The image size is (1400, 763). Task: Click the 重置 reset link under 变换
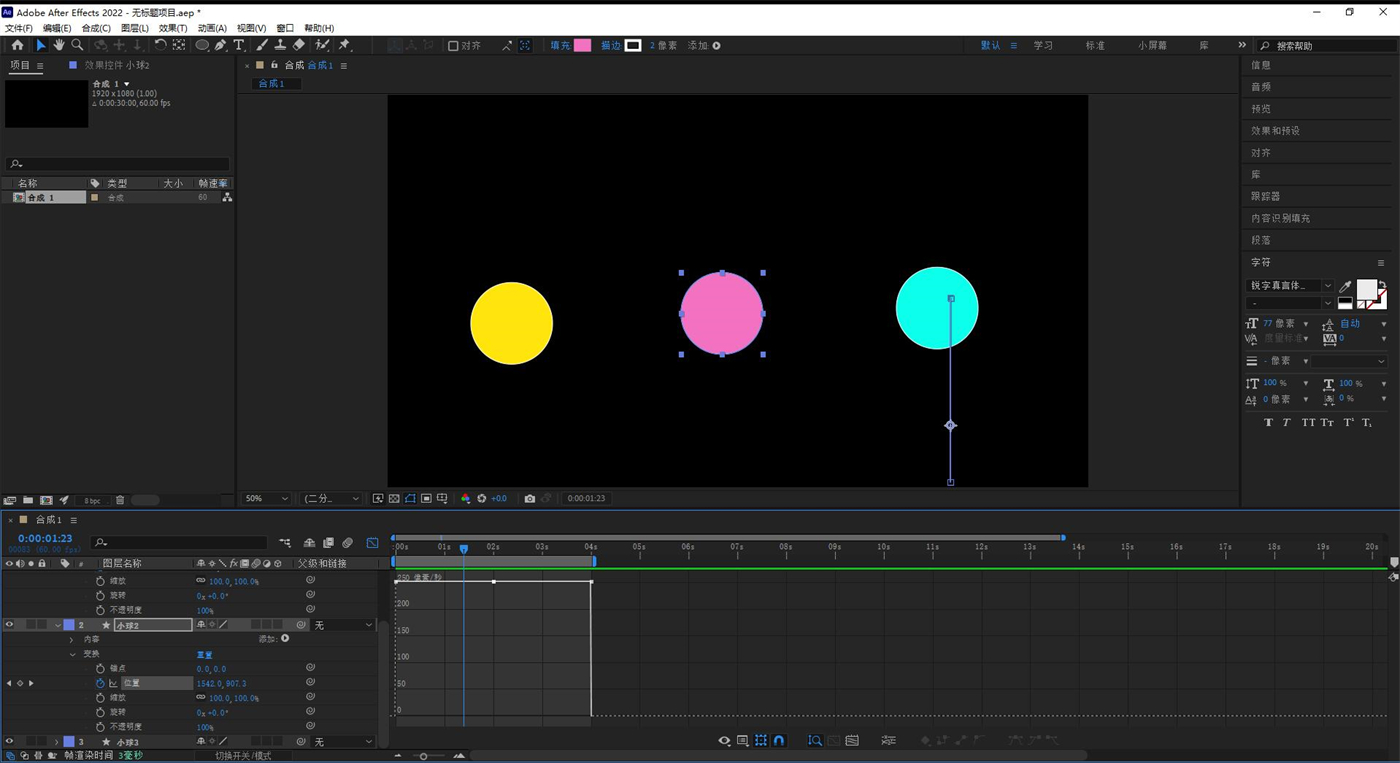[204, 654]
